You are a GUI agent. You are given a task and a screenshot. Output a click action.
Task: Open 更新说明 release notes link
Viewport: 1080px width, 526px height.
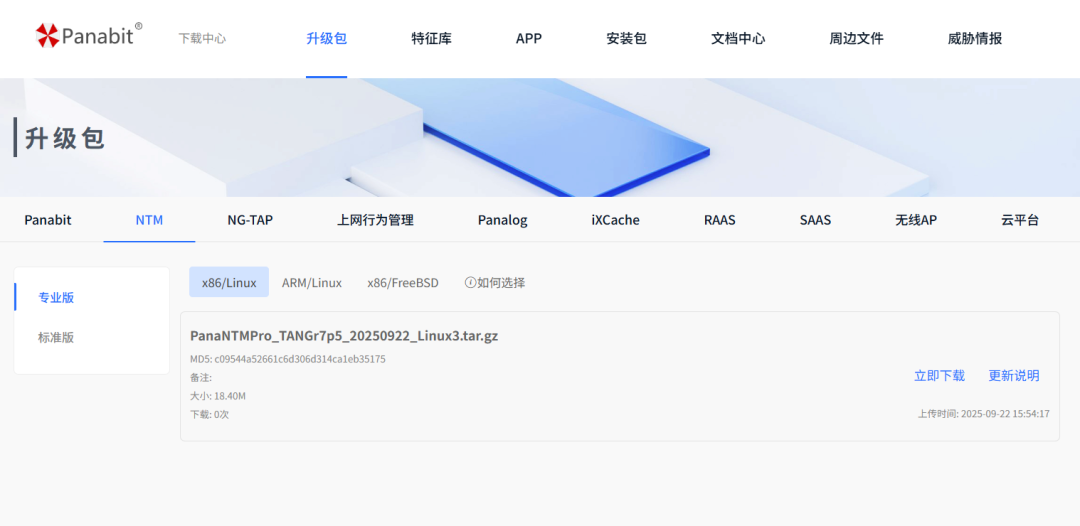tap(1014, 376)
